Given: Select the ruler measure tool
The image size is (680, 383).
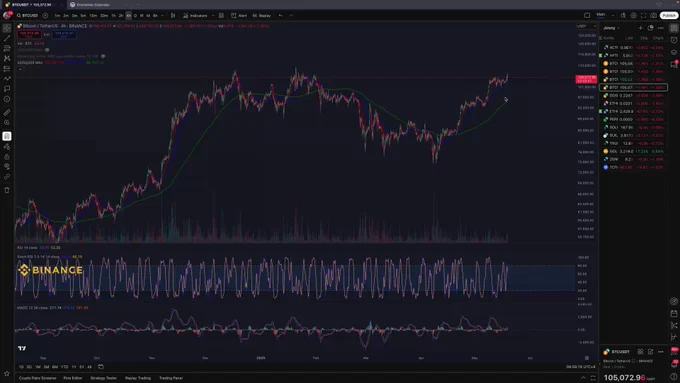Looking at the screenshot, I should coord(7,112).
